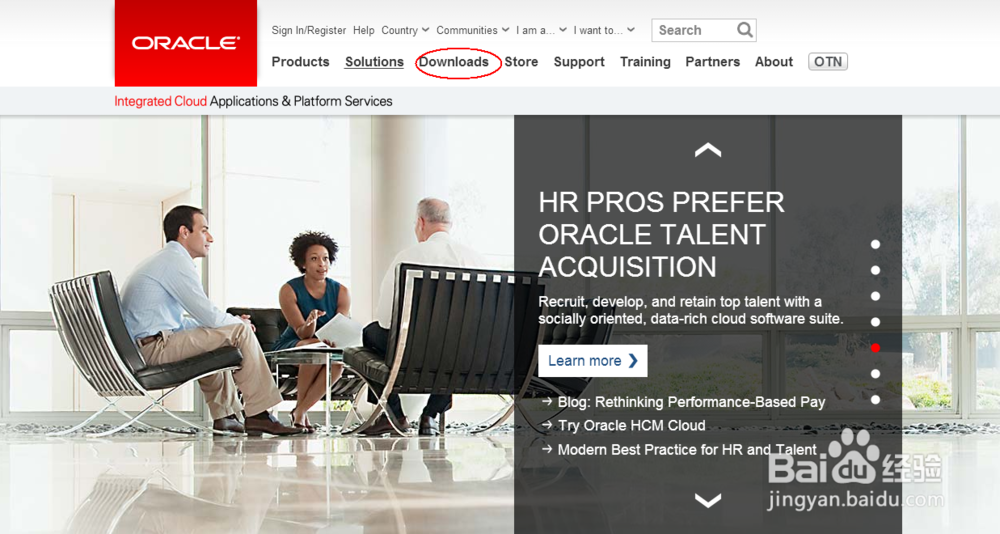This screenshot has width=1000, height=534.
Task: Expand the 'I am a...' dropdown
Action: [541, 30]
